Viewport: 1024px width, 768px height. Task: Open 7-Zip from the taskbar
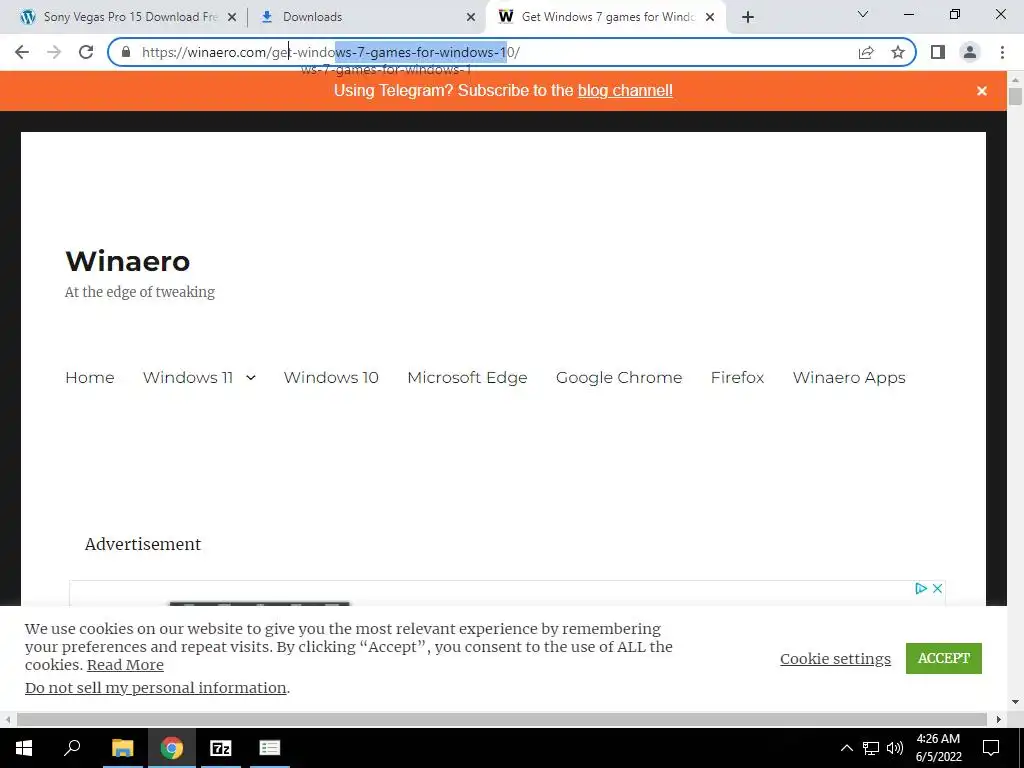point(221,748)
